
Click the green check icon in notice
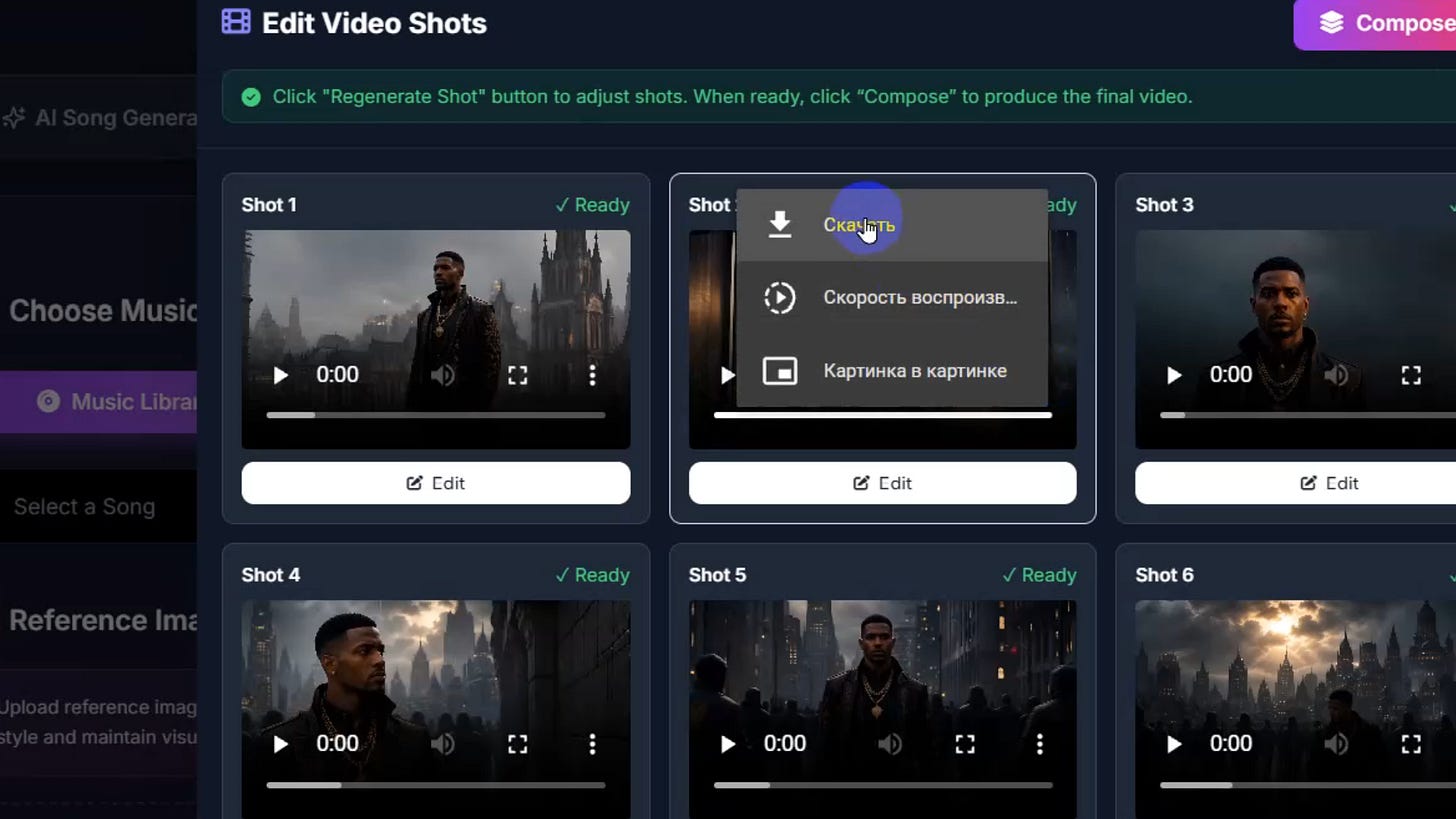(251, 97)
